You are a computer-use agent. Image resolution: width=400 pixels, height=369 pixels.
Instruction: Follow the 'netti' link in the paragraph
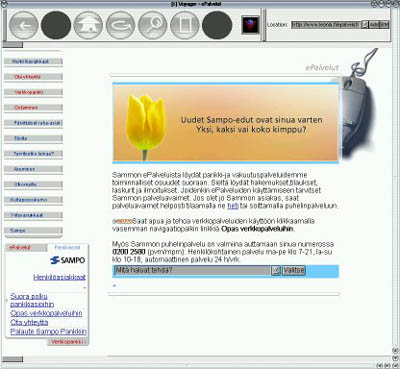pos(233,206)
